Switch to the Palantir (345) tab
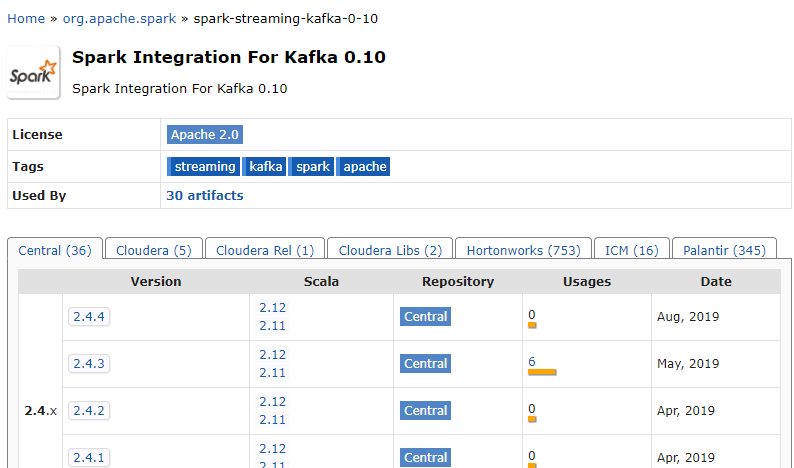Image resolution: width=794 pixels, height=468 pixels. [724, 250]
